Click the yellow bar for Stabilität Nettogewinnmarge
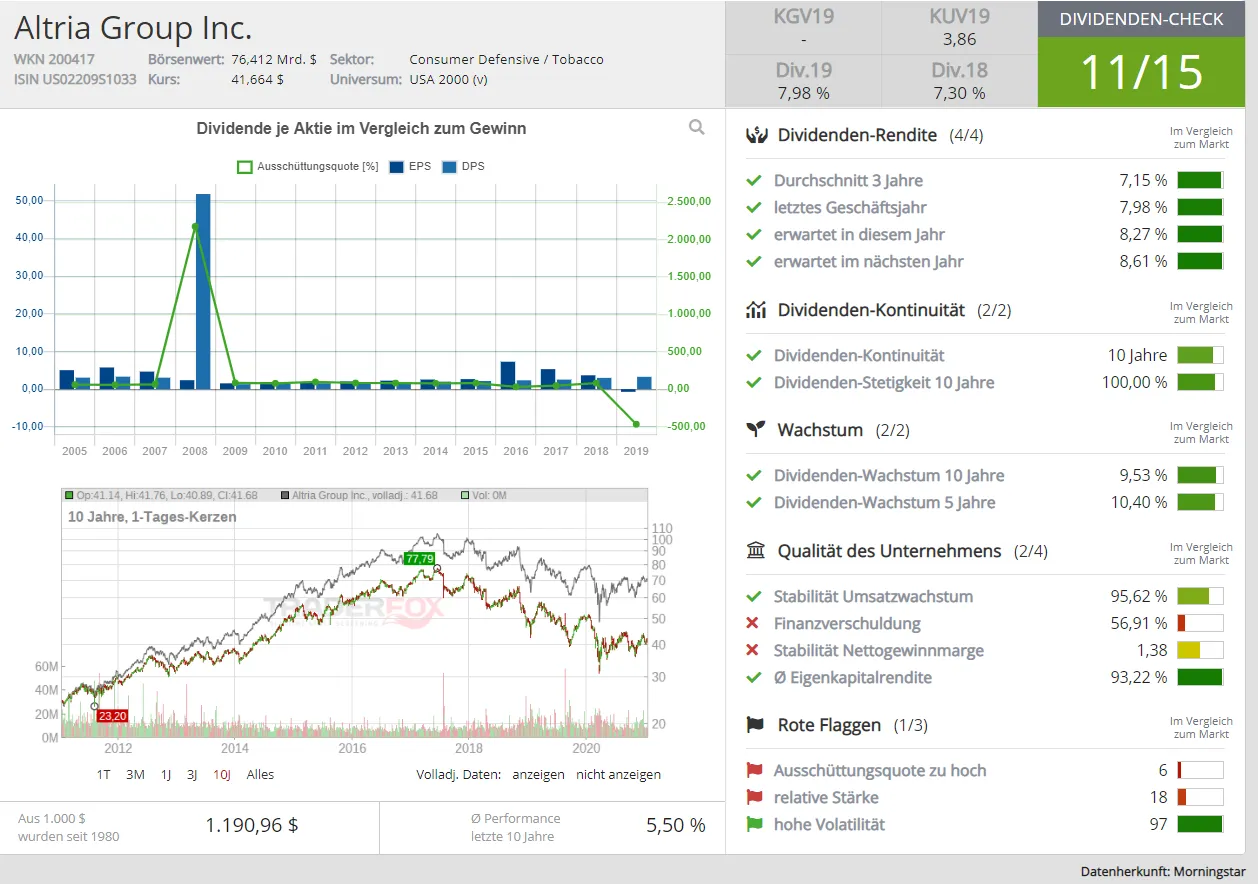 click(x=1200, y=650)
